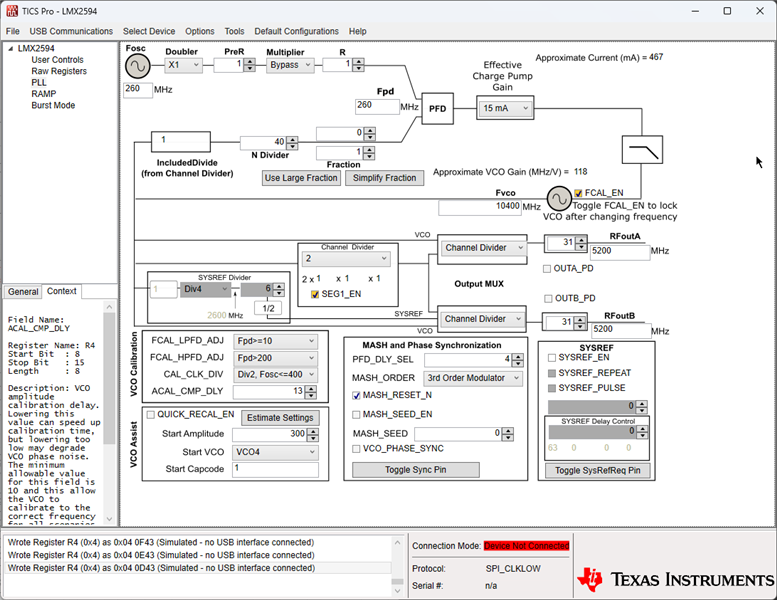Open Start VCO dropdown showing VCO4
This screenshot has width=777, height=600.
point(276,452)
